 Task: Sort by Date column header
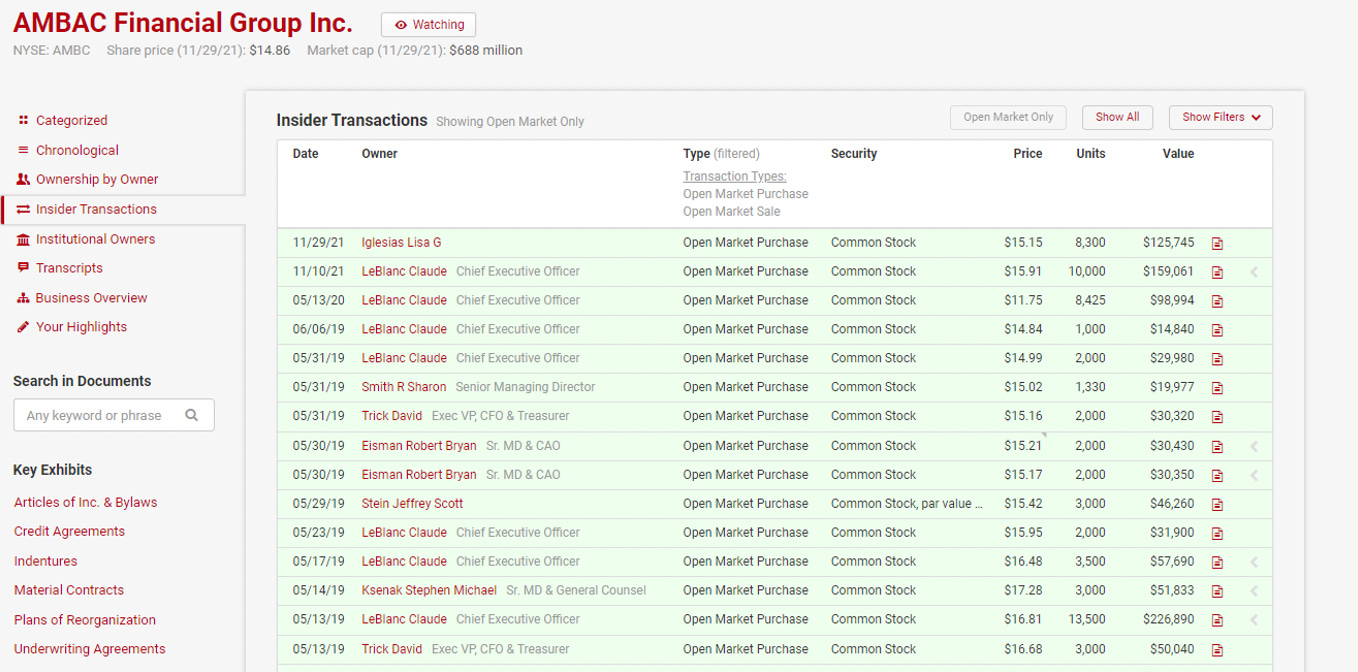pos(305,154)
